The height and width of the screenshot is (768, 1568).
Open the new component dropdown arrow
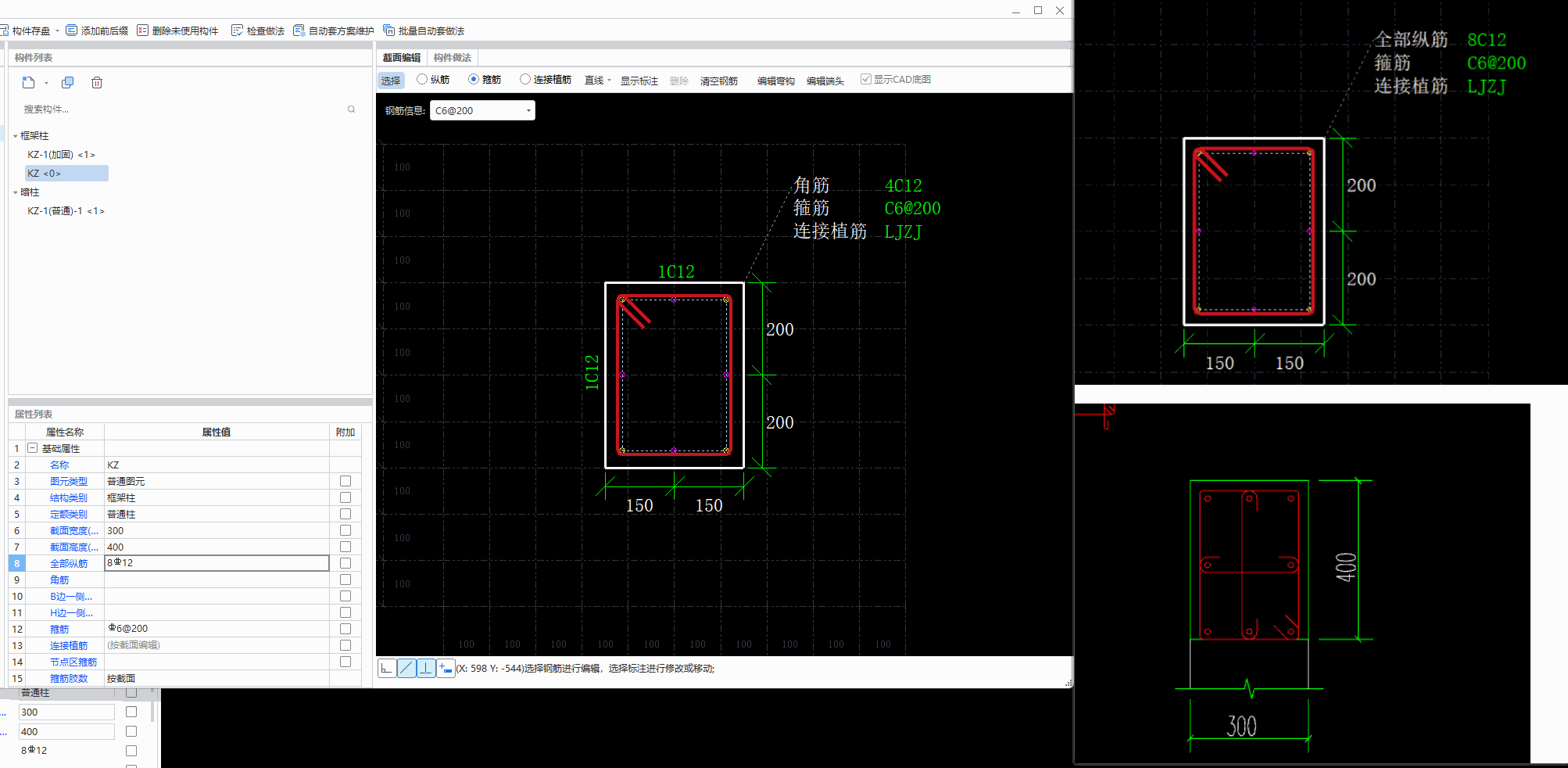tap(46, 83)
